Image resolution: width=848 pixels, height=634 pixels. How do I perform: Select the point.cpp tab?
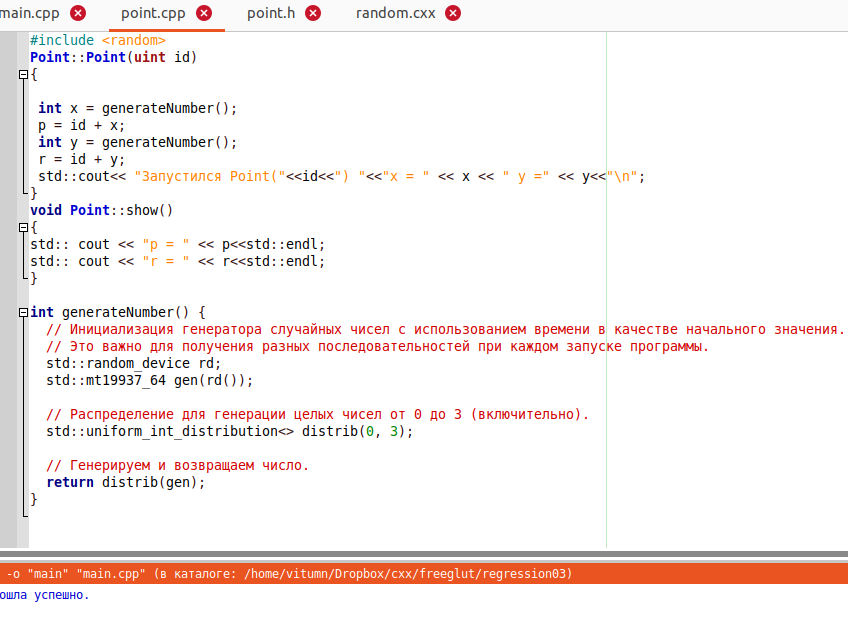(153, 13)
